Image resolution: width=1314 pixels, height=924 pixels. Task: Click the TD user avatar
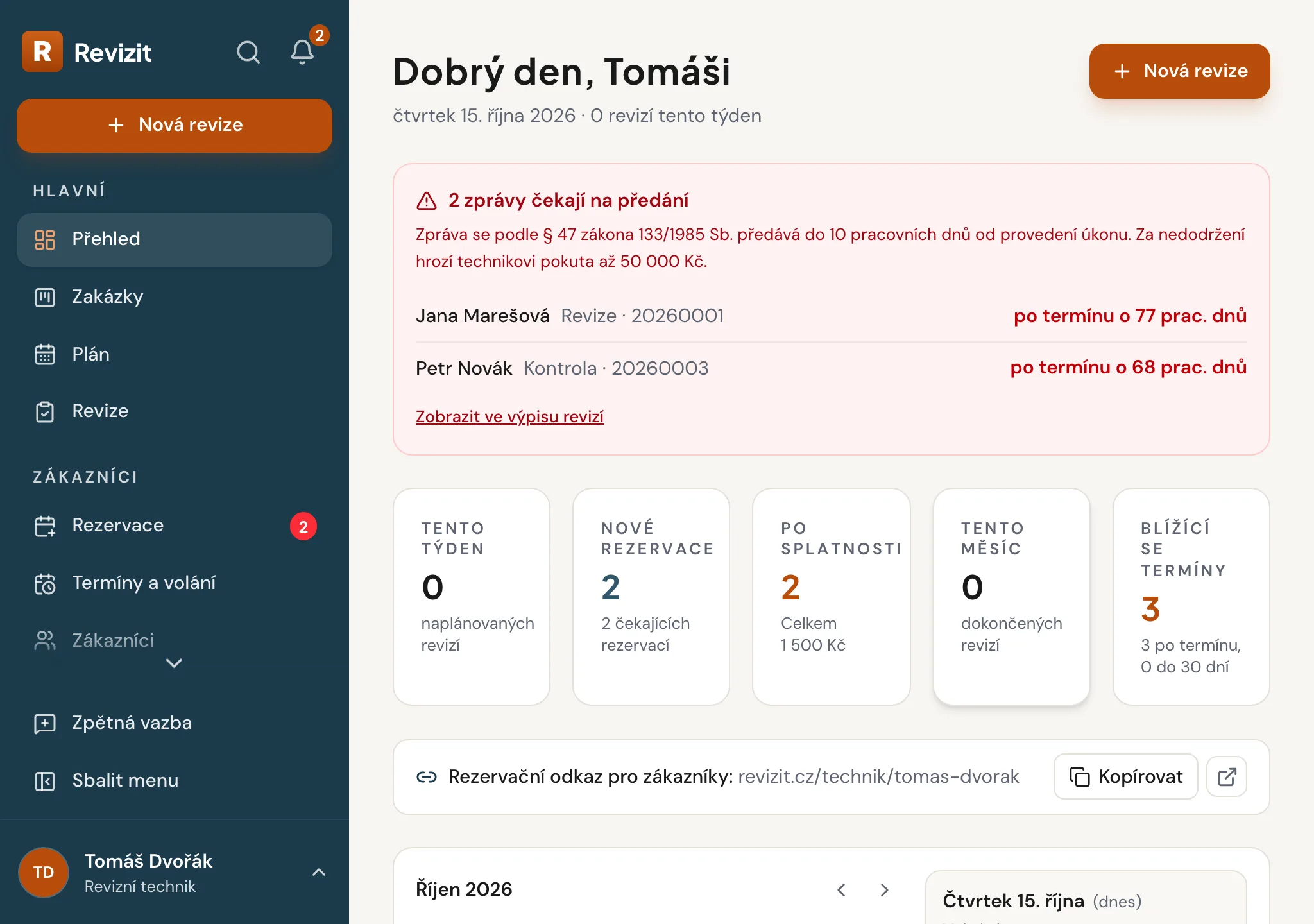click(44, 872)
